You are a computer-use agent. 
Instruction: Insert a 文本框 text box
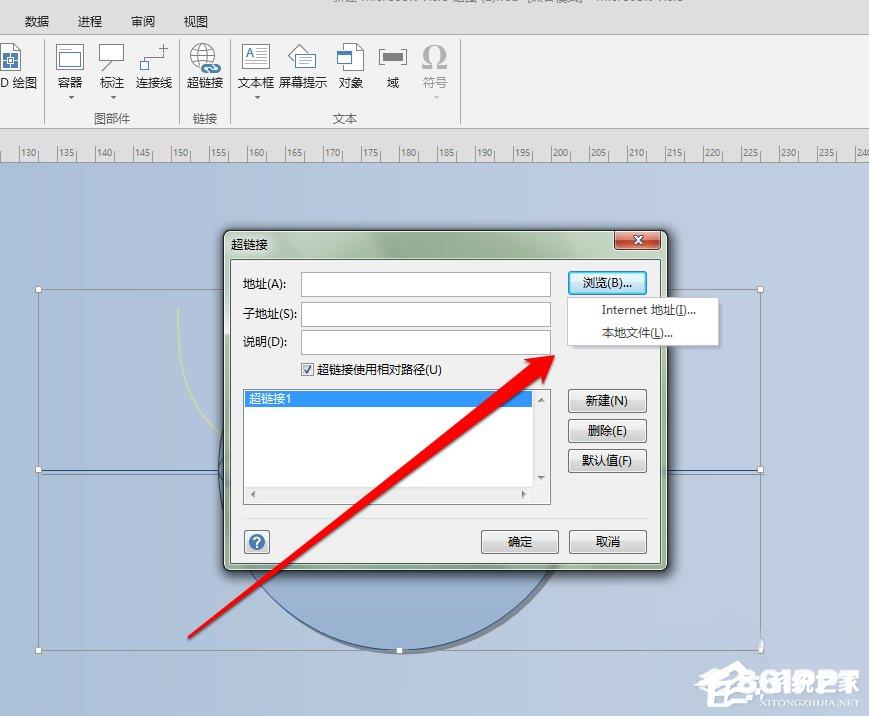coord(255,66)
